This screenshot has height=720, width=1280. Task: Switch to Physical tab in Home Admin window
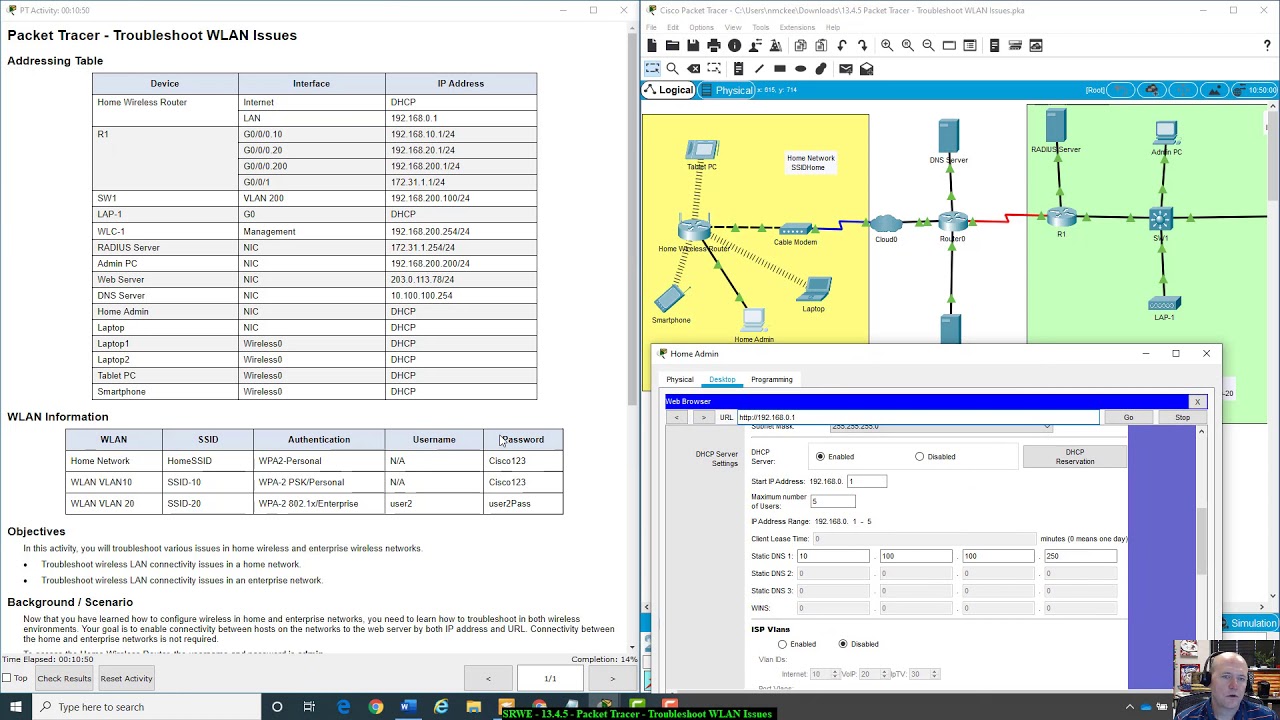point(680,379)
